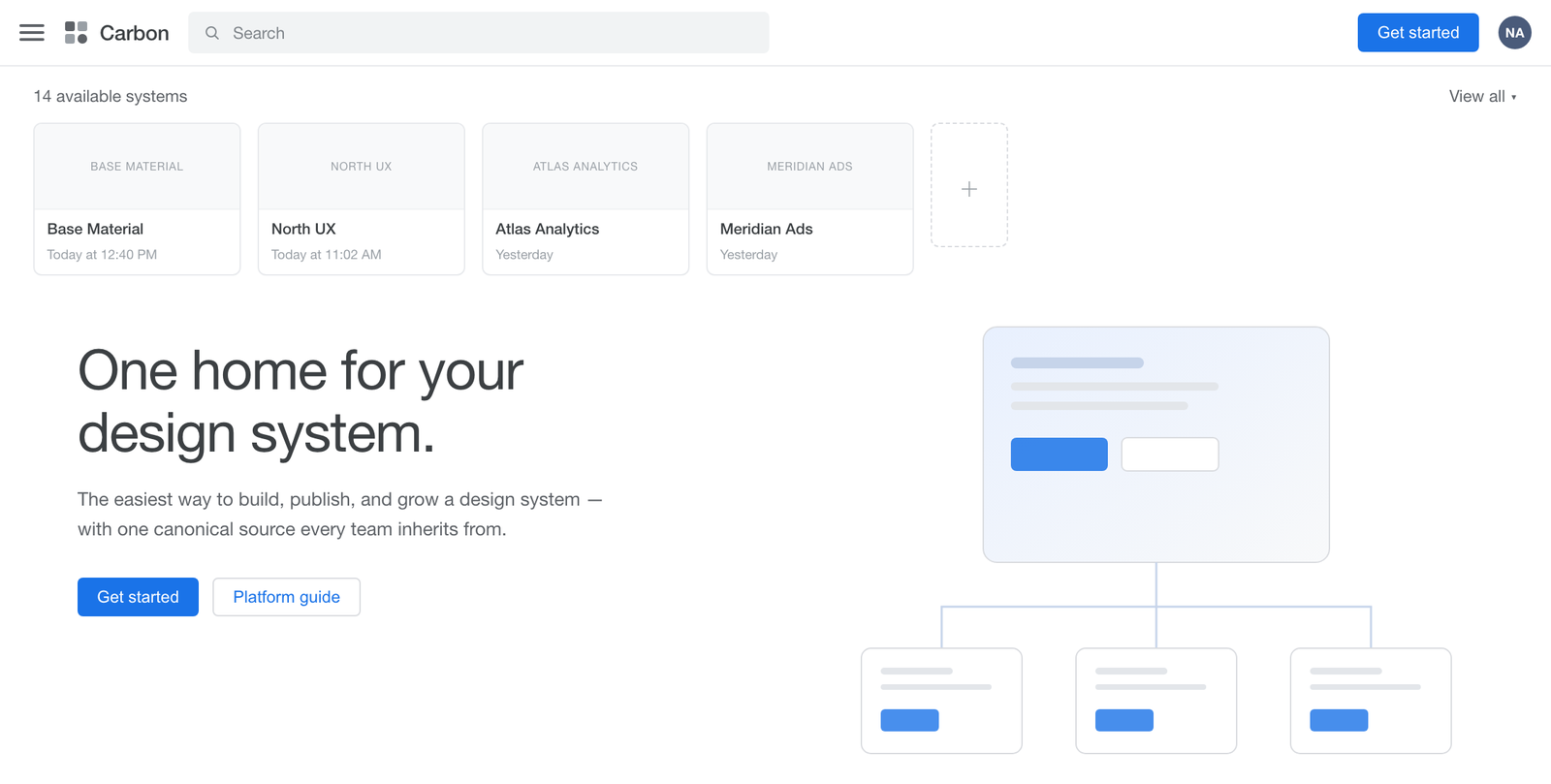Click the Carbon logo icon
This screenshot has width=1551, height=784.
click(x=77, y=33)
